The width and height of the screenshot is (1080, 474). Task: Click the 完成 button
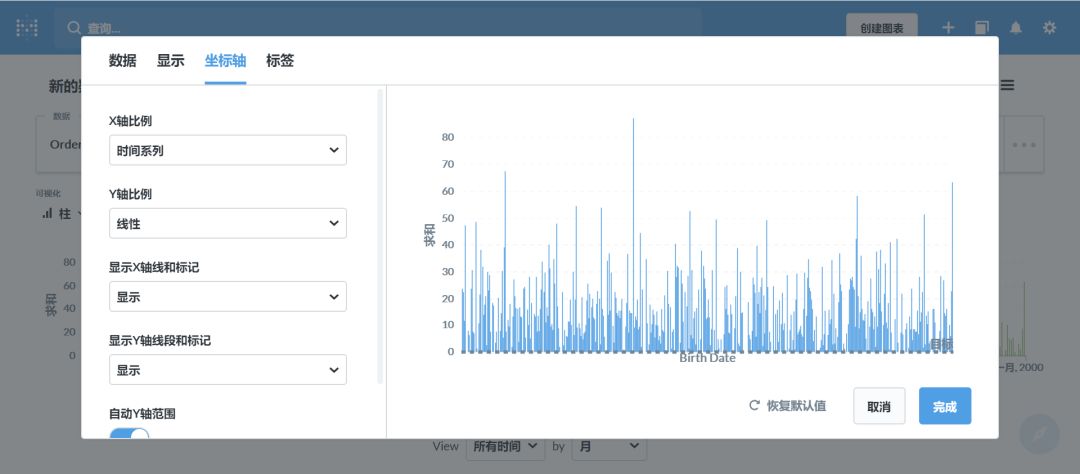pyautogui.click(x=945, y=406)
